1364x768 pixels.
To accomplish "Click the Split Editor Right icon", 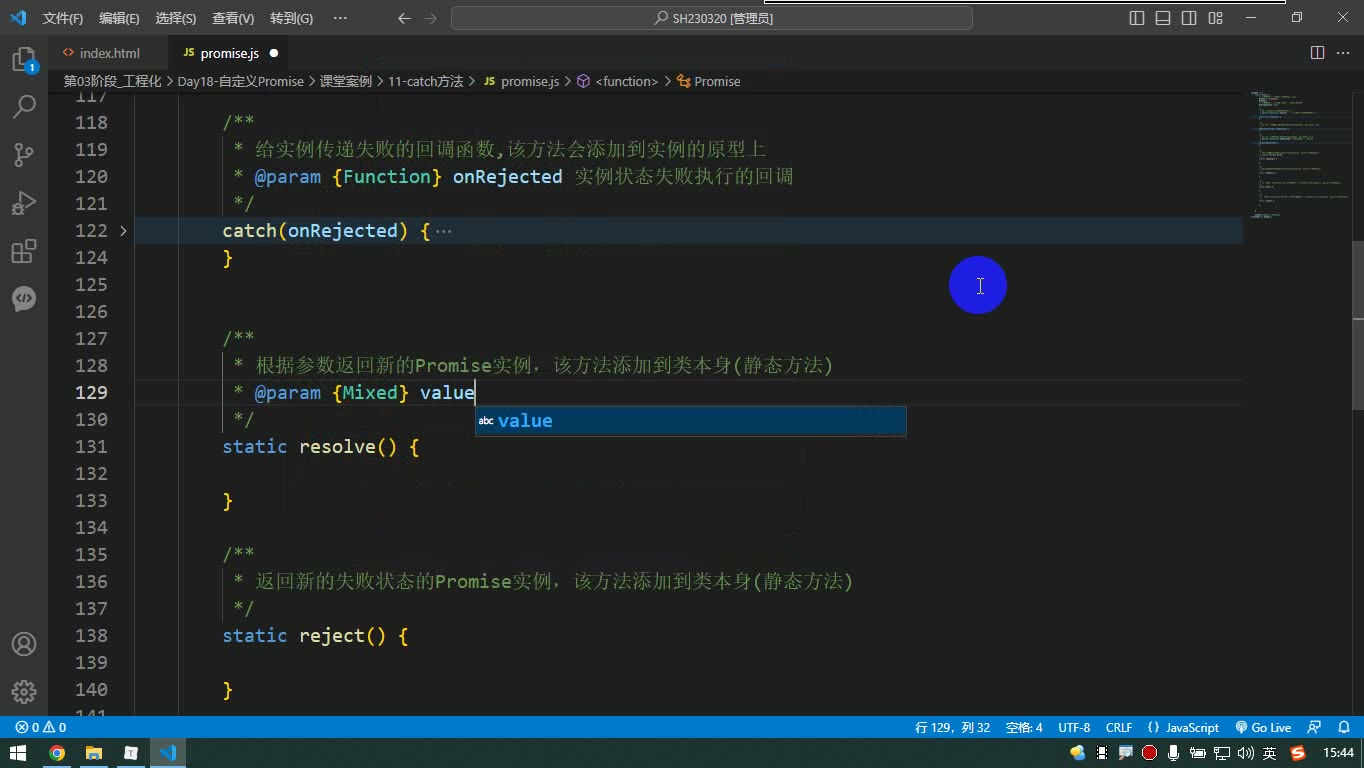I will 1317,53.
